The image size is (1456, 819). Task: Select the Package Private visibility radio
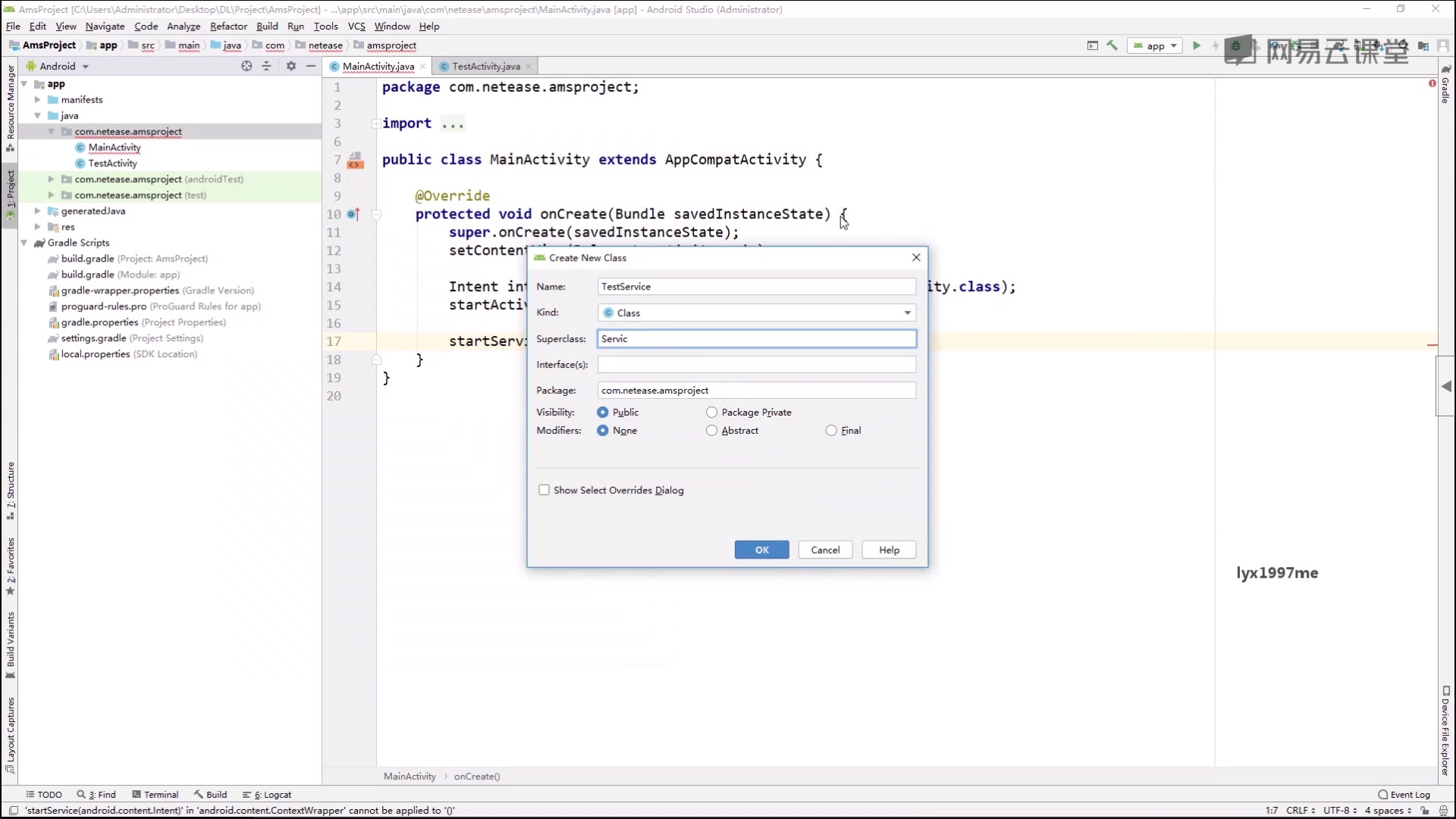coord(711,413)
